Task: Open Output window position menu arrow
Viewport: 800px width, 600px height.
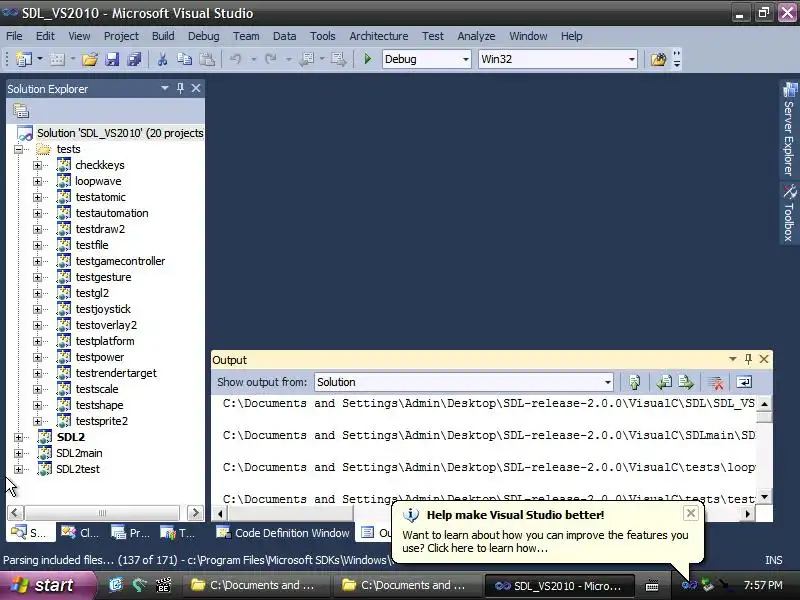Action: [733, 359]
